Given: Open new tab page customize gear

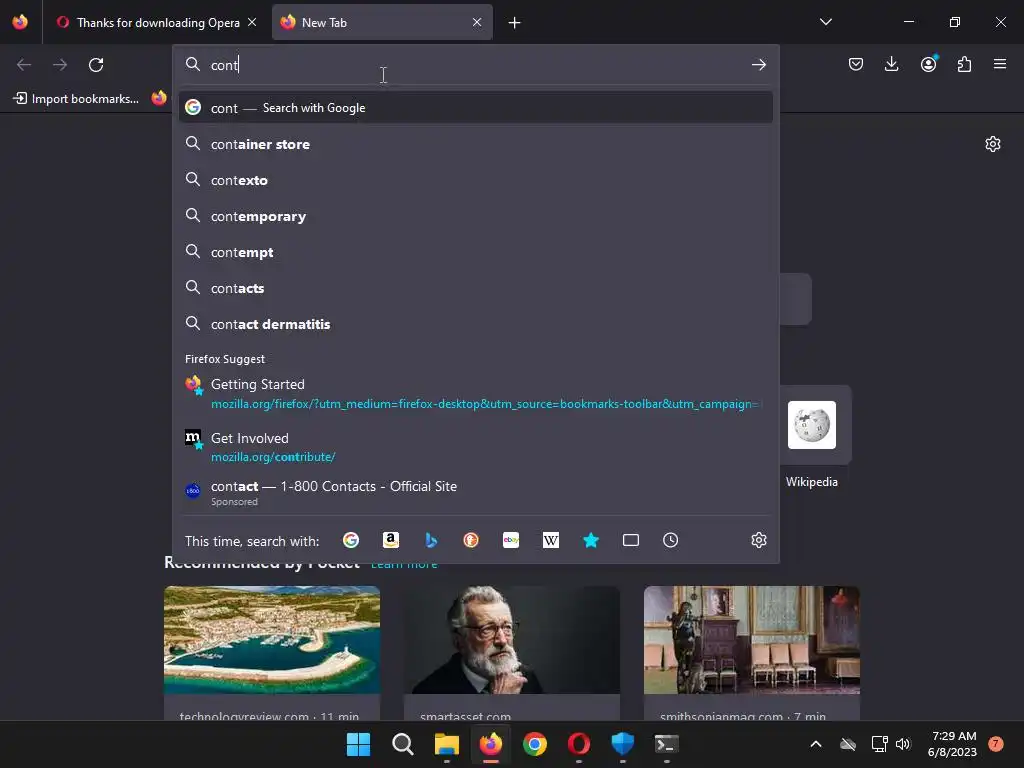Looking at the screenshot, I should coord(993,144).
